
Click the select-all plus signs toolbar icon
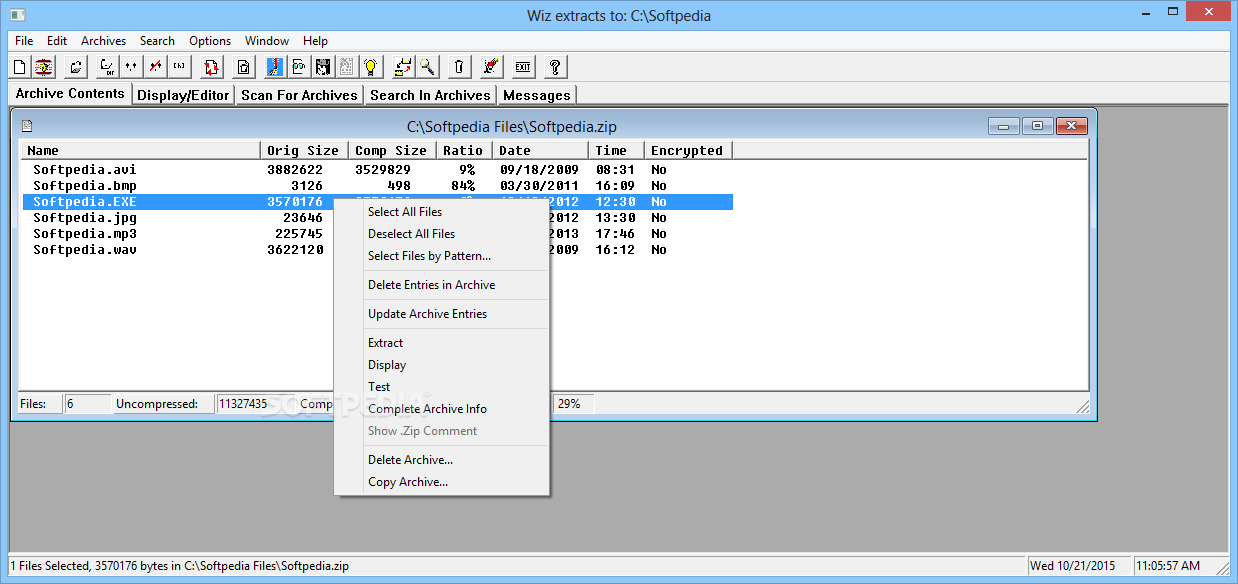tap(131, 67)
